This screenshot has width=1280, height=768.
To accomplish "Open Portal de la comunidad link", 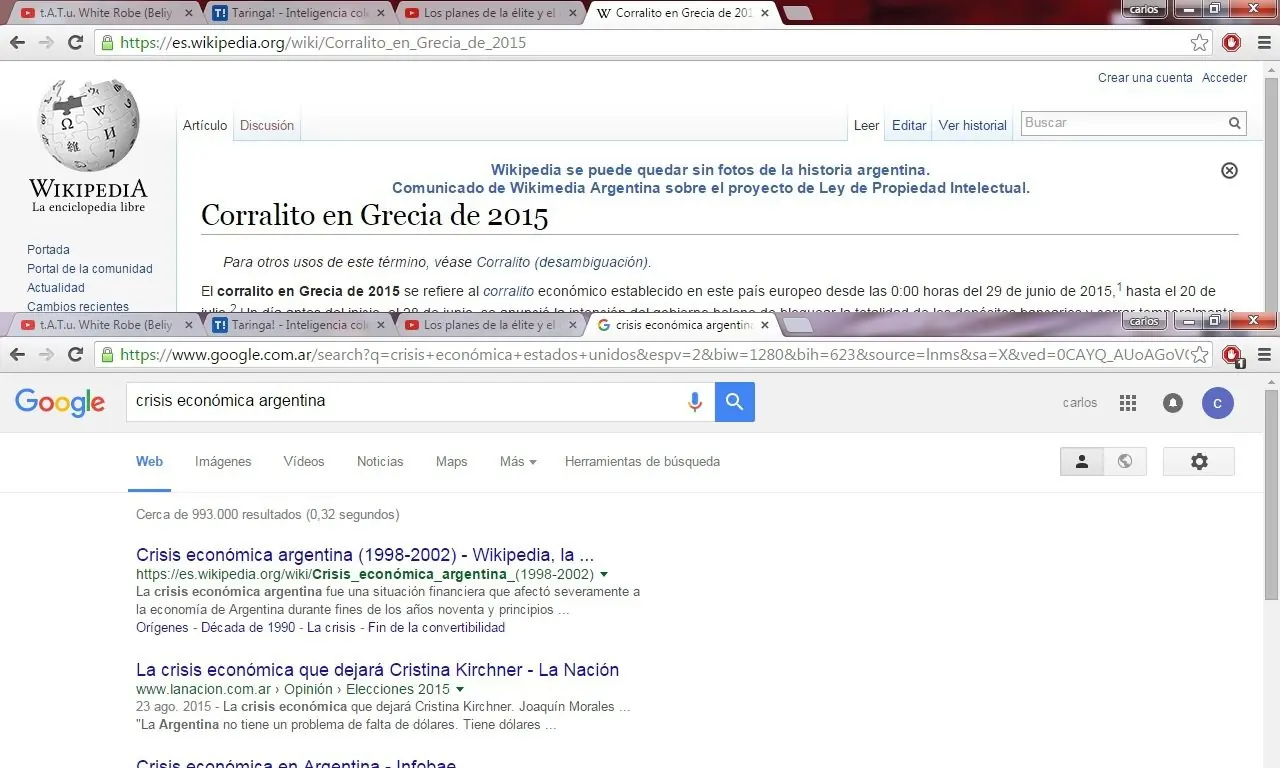I will pyautogui.click(x=90, y=269).
